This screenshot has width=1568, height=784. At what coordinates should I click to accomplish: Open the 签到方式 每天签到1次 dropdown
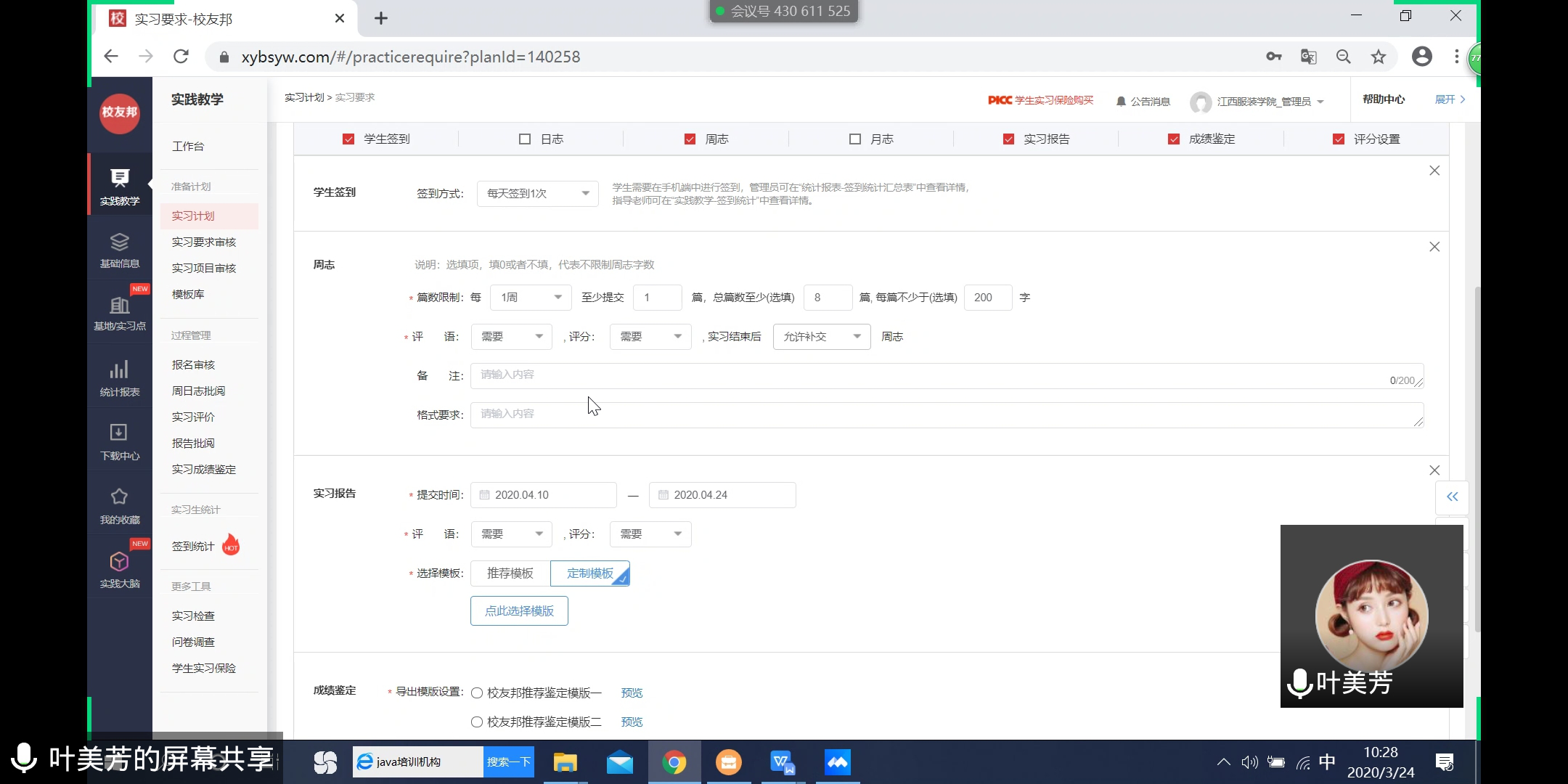[538, 194]
